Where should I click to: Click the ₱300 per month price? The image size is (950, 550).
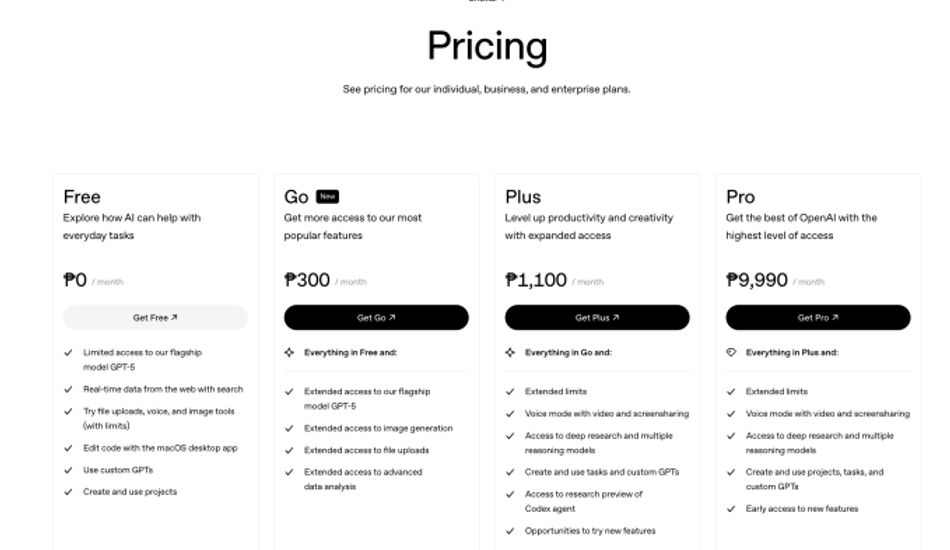307,280
